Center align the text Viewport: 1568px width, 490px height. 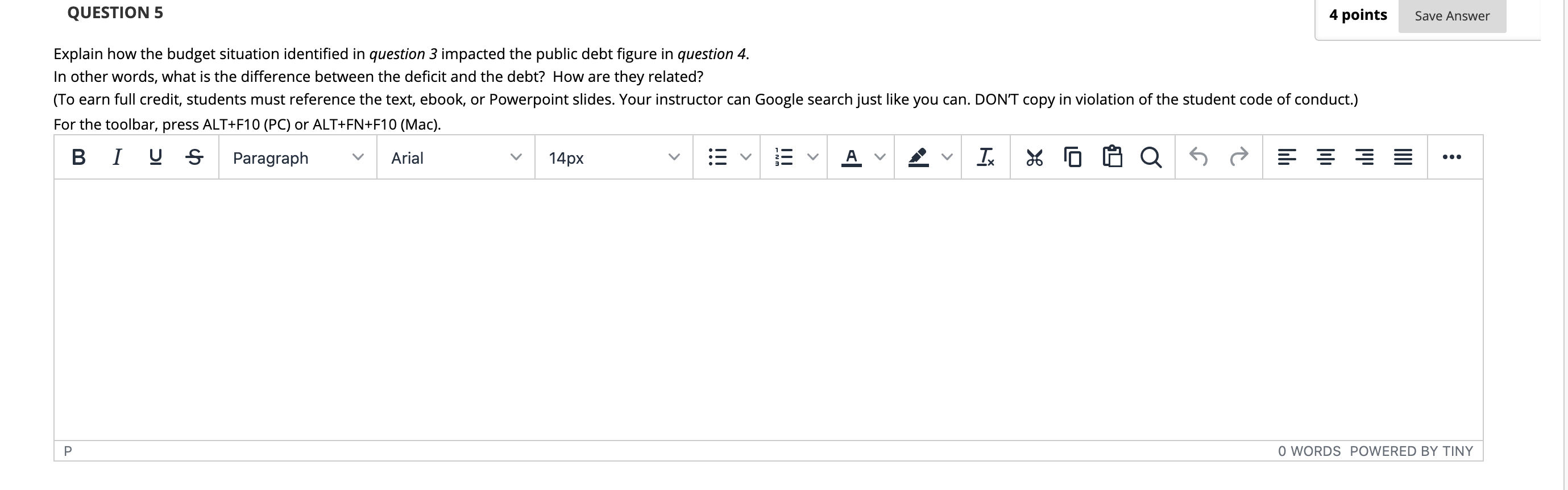(1325, 157)
